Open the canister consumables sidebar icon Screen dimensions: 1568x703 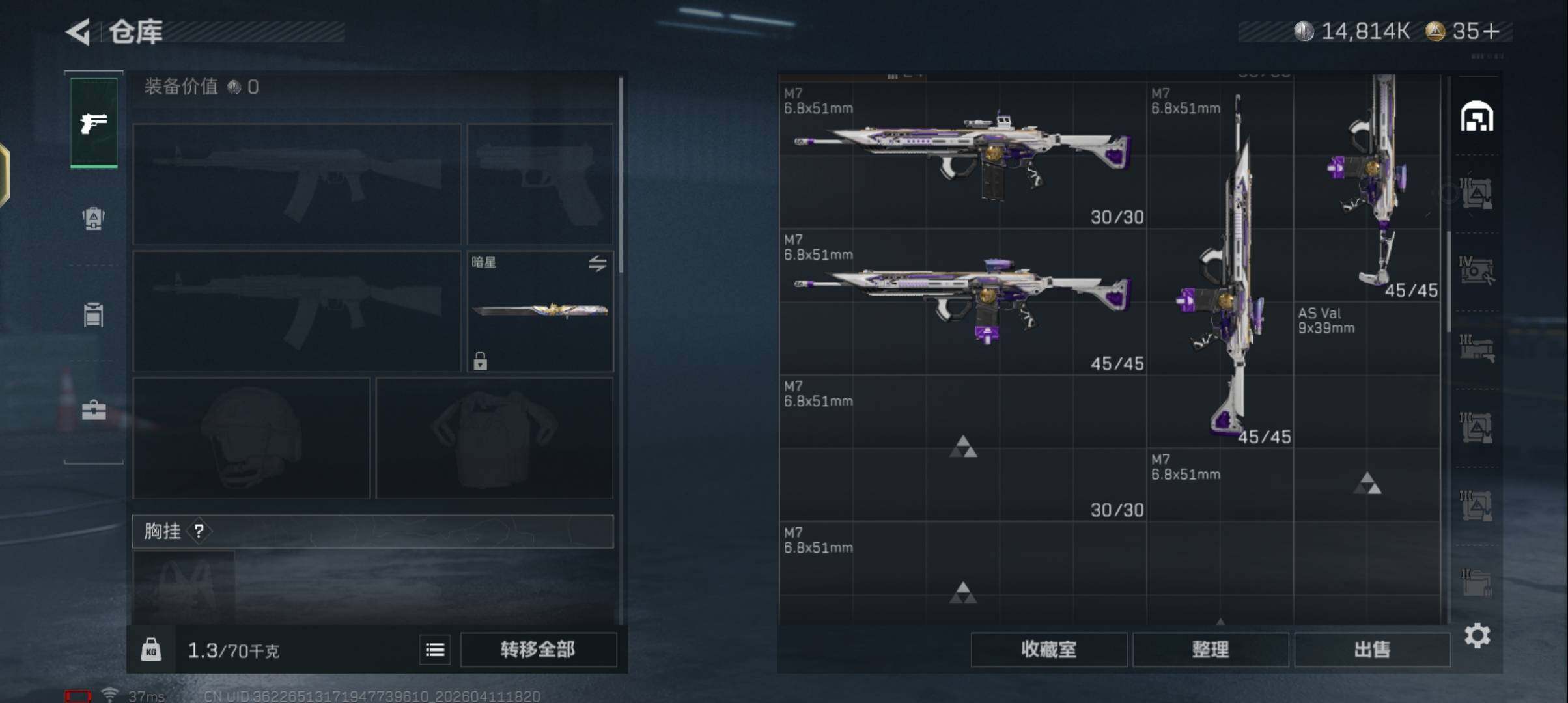point(94,314)
